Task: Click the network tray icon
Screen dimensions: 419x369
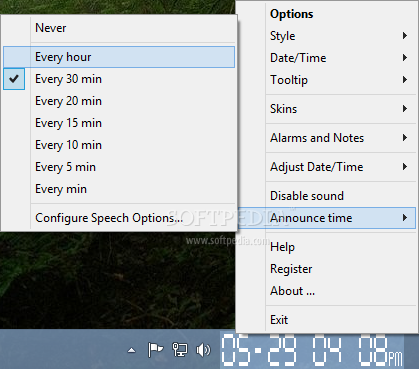Action: [180, 350]
